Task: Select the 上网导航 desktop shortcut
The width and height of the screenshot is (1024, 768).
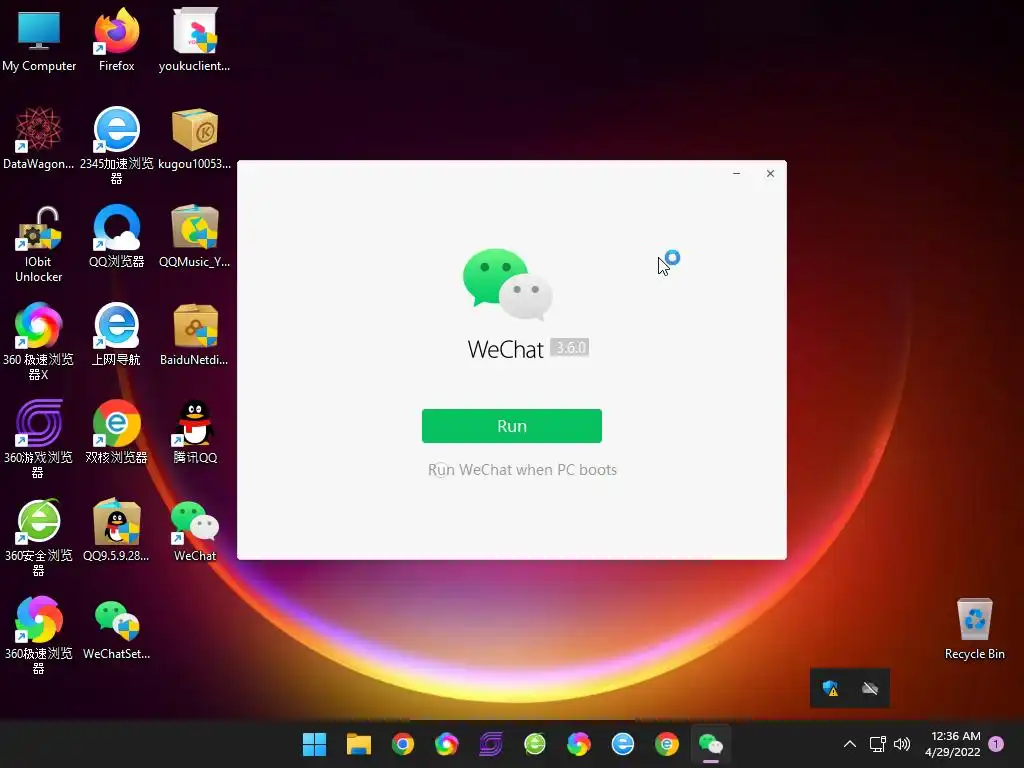Action: coord(116,334)
